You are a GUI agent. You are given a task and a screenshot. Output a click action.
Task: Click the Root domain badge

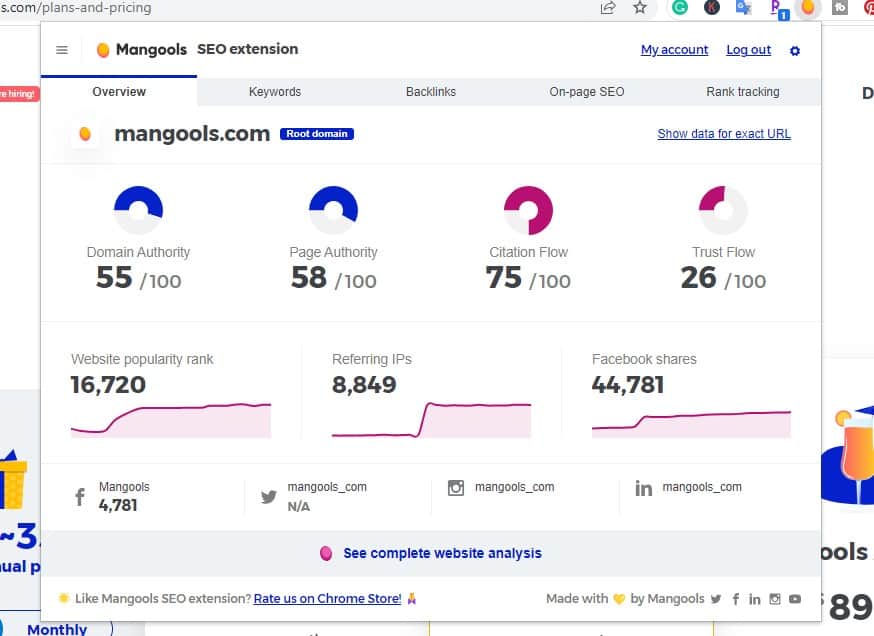click(317, 134)
